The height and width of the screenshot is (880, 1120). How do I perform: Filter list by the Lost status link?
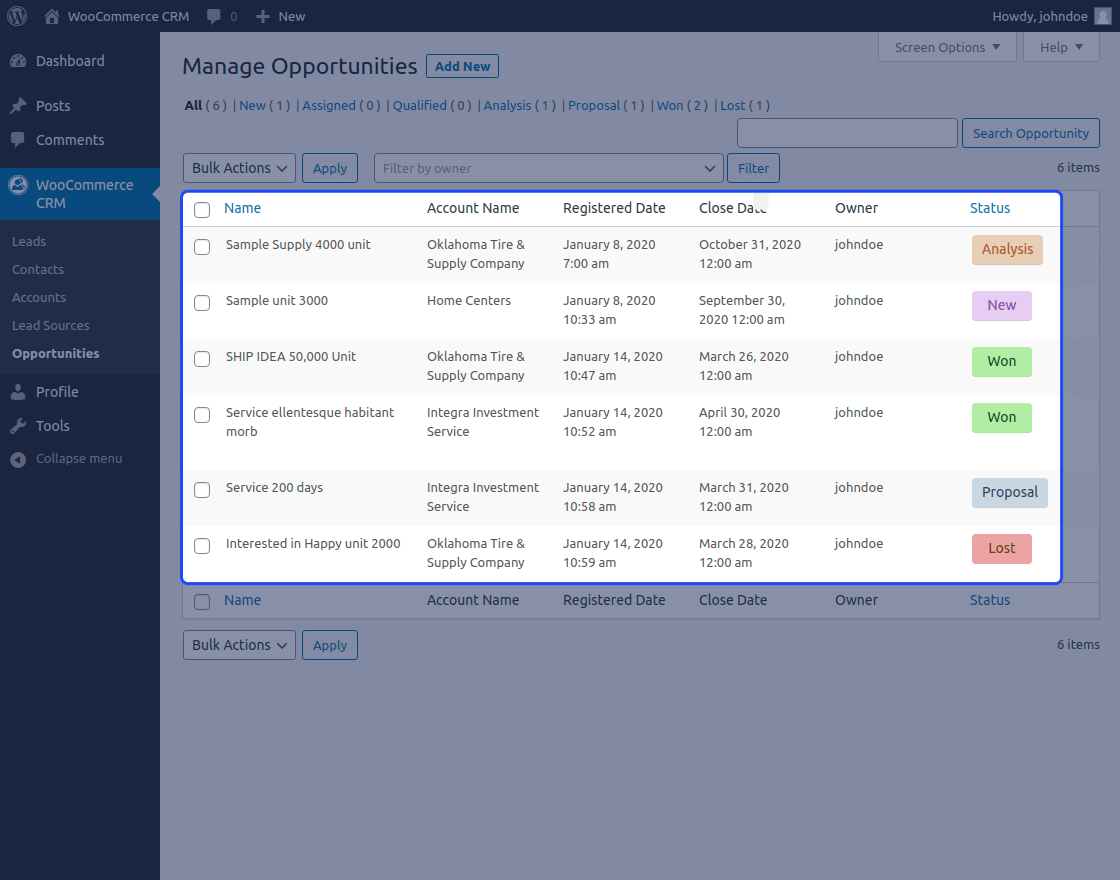(733, 106)
